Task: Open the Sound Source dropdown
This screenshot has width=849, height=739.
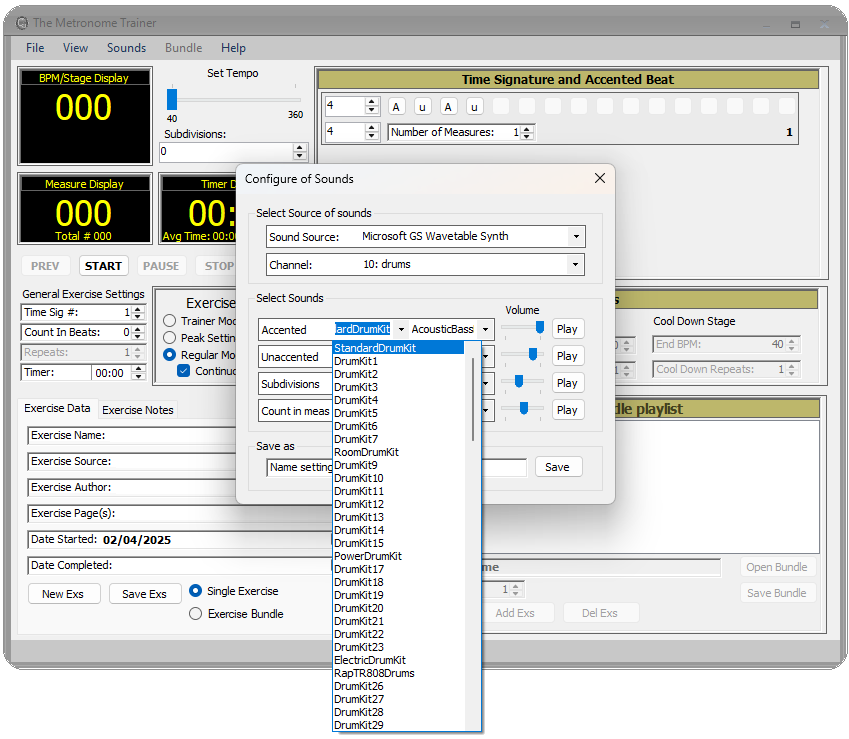Action: pyautogui.click(x=575, y=237)
